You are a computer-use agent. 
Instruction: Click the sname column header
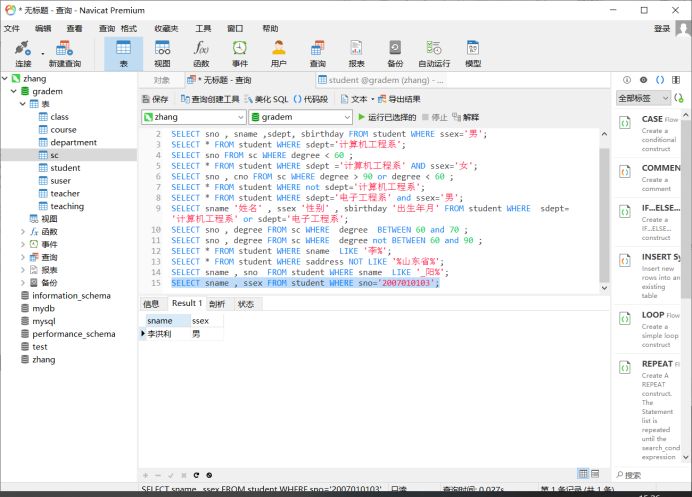[166, 321]
